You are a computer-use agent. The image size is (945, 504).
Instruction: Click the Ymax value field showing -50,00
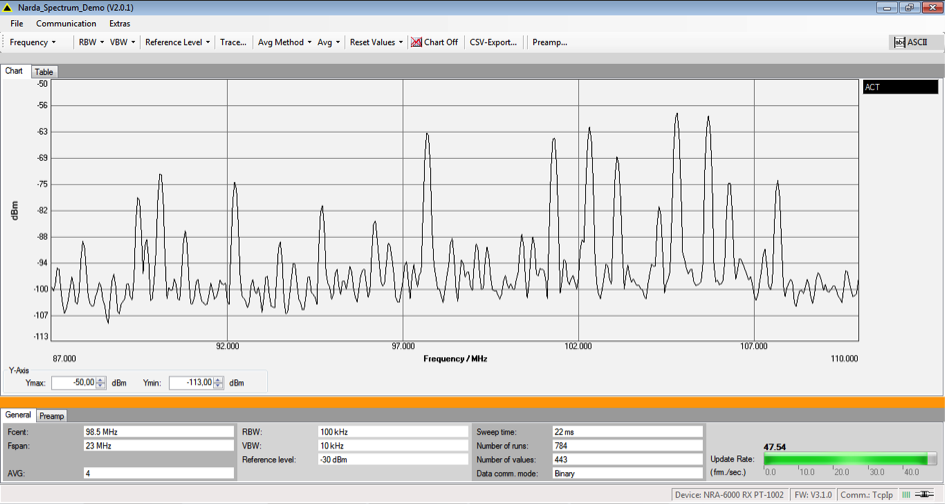[74, 383]
